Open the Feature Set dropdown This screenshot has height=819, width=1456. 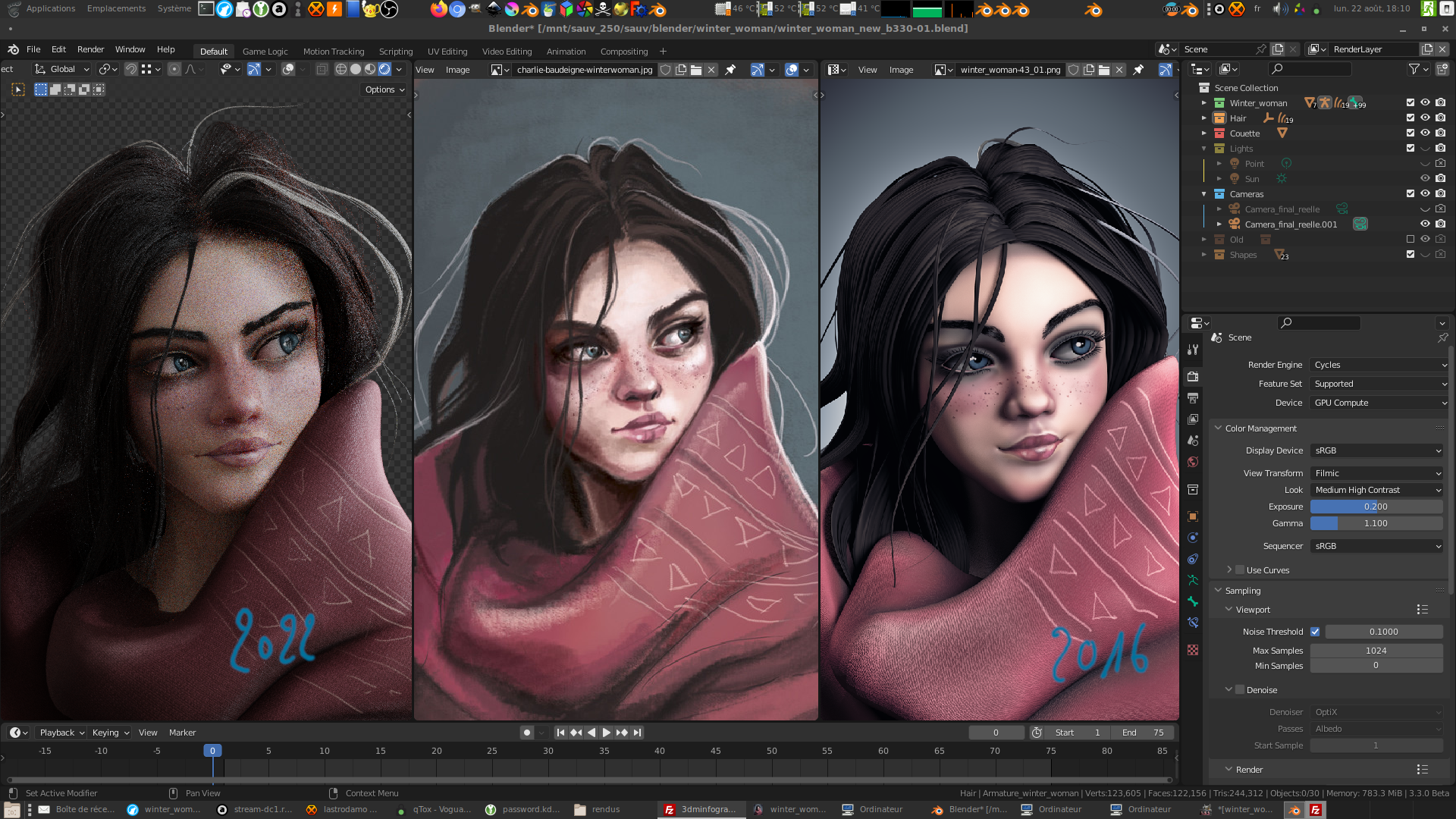click(1379, 384)
